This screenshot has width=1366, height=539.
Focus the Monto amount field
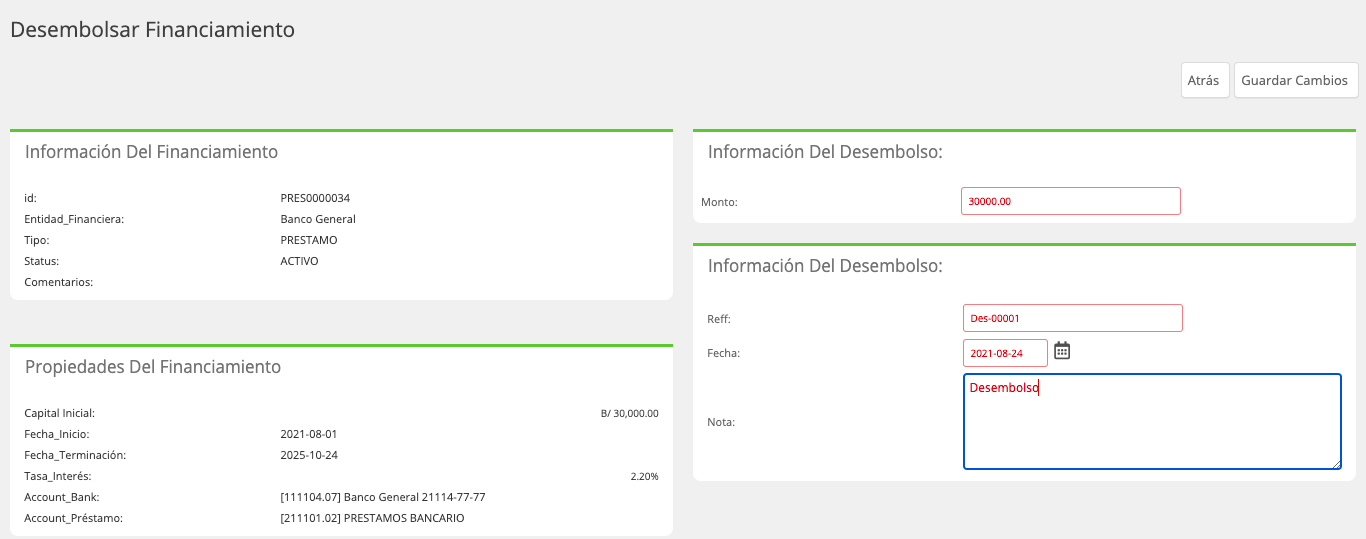[1071, 201]
